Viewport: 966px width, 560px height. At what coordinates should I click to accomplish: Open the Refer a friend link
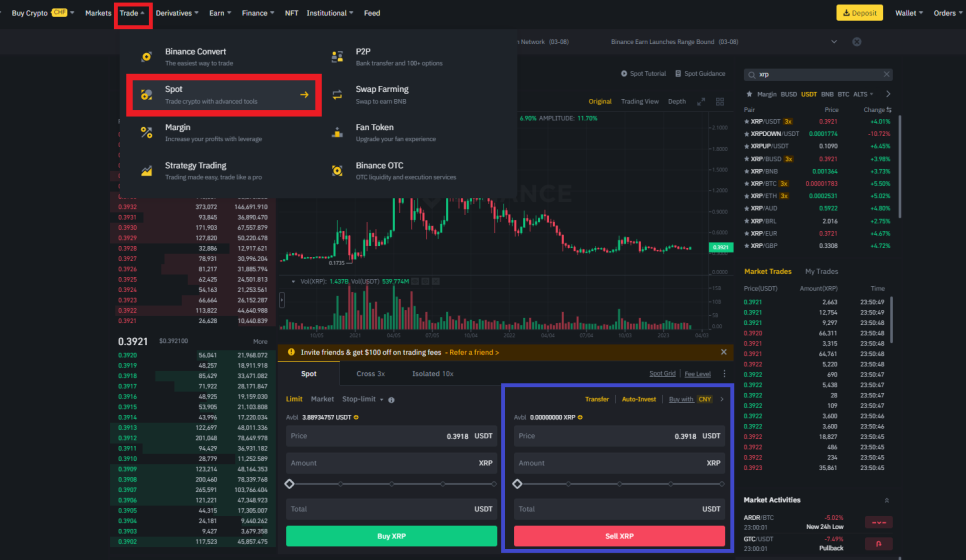click(x=474, y=352)
